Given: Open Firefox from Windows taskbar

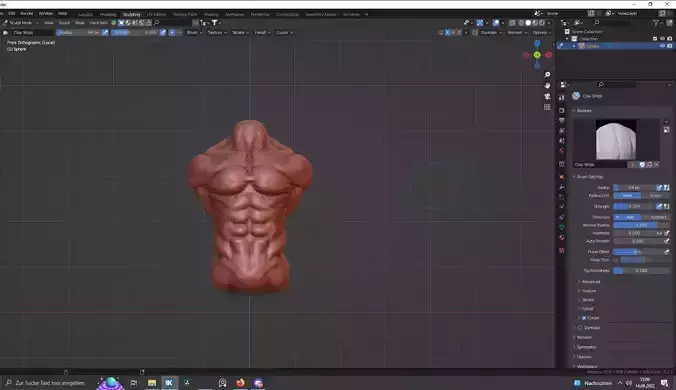Looking at the screenshot, I should [x=240, y=383].
